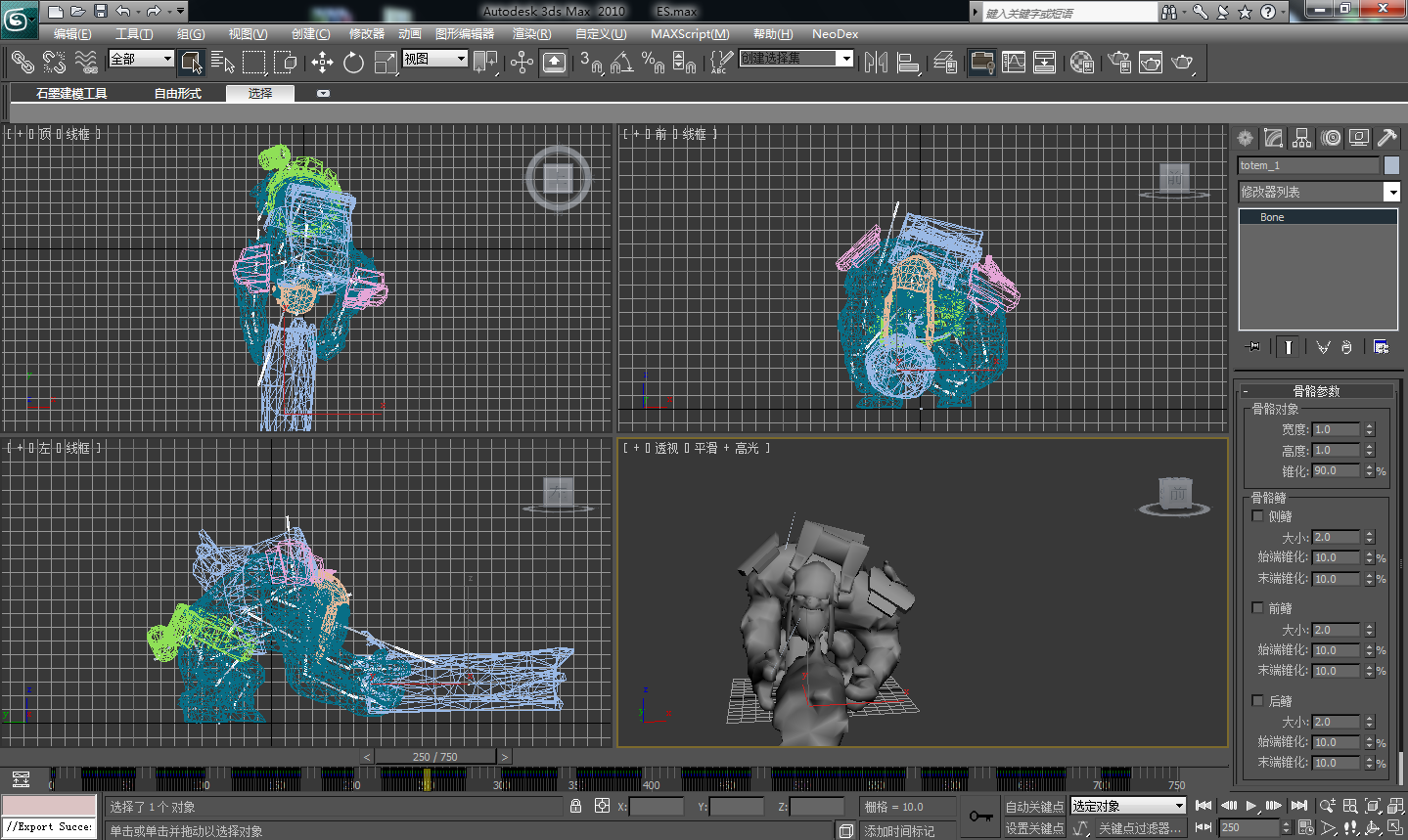Image resolution: width=1408 pixels, height=840 pixels.
Task: Switch to the Display command panel tab
Action: coord(1359,138)
